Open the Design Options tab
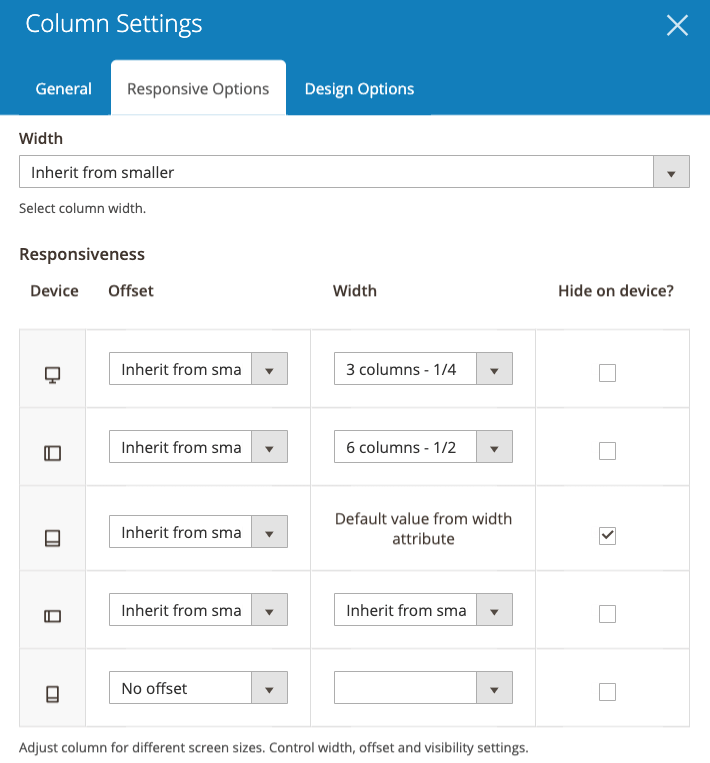Screen dimensions: 710x763 (359, 89)
